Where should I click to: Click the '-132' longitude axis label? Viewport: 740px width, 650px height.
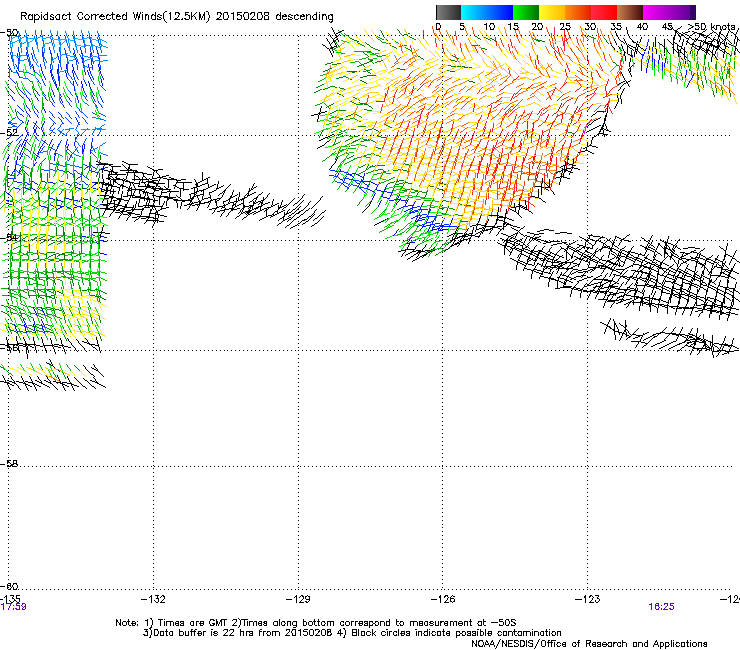(x=153, y=599)
